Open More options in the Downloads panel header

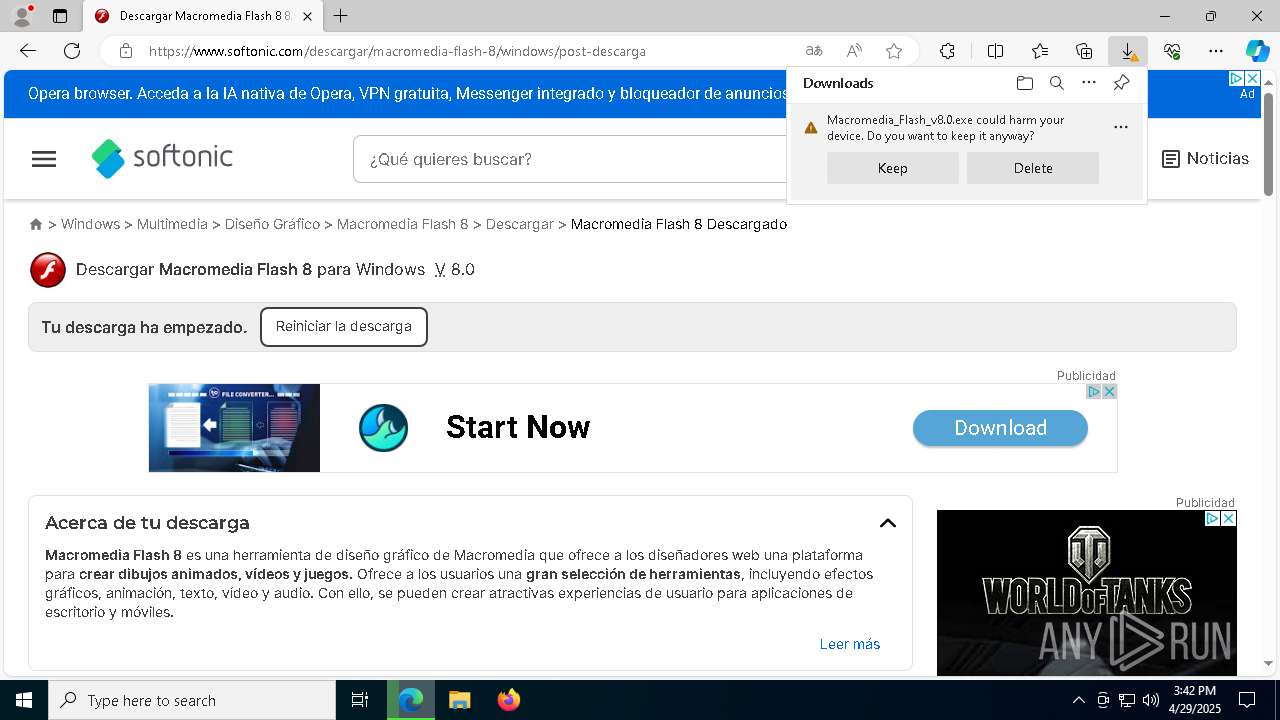coord(1089,83)
